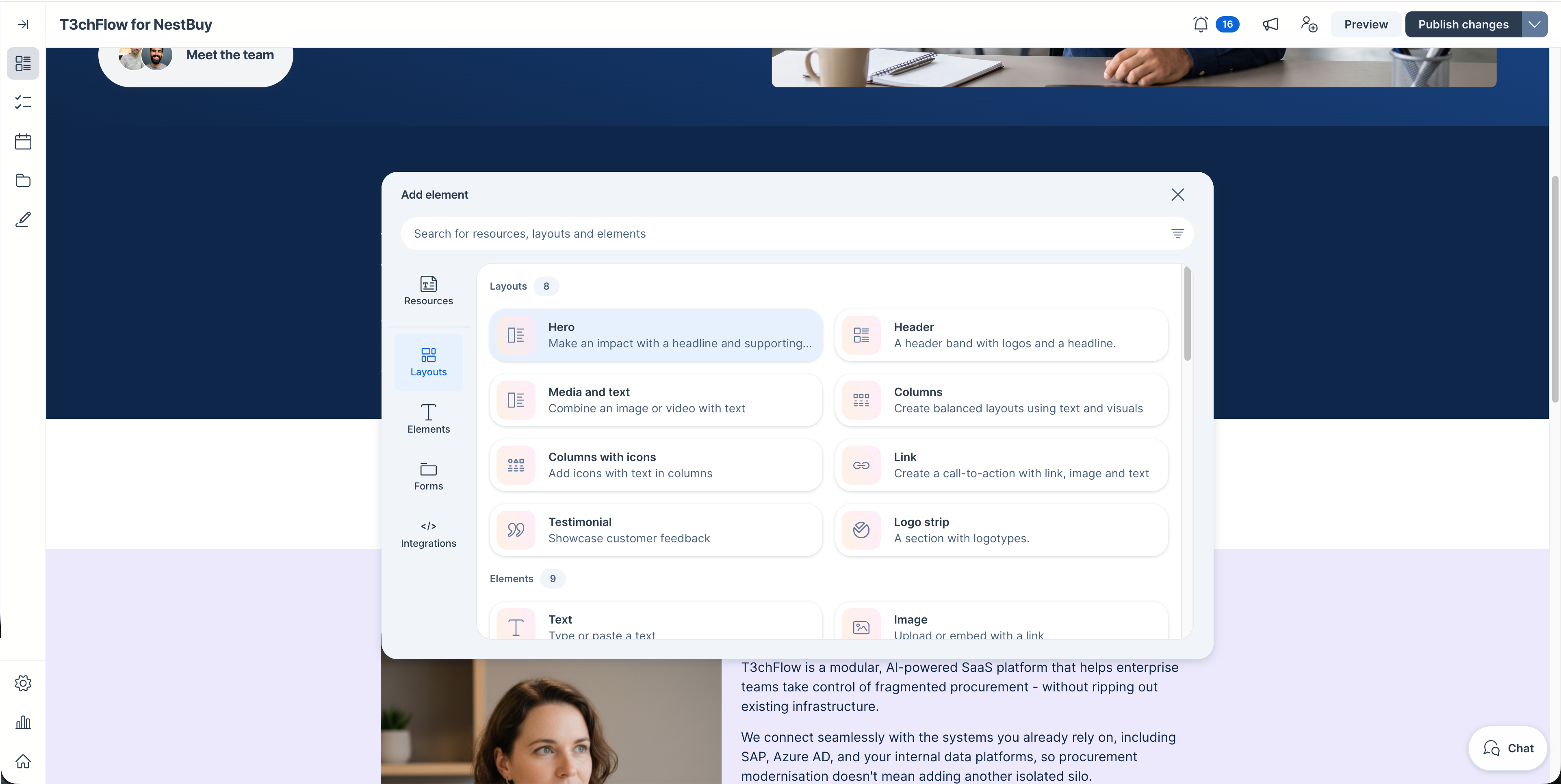Click the hero desk photo thumbnail
Image resolution: width=1561 pixels, height=784 pixels.
coord(1134,67)
